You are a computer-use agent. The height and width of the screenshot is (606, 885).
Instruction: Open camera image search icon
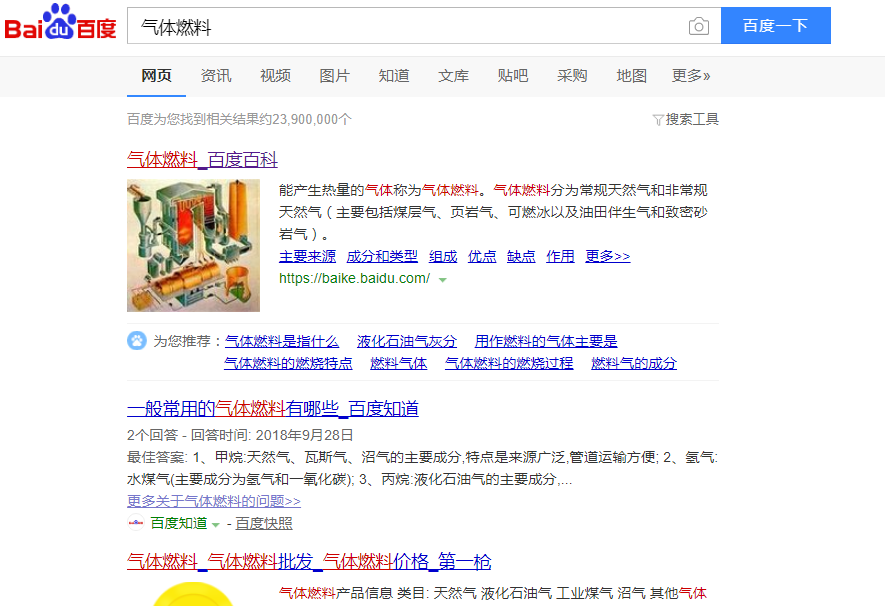[699, 26]
